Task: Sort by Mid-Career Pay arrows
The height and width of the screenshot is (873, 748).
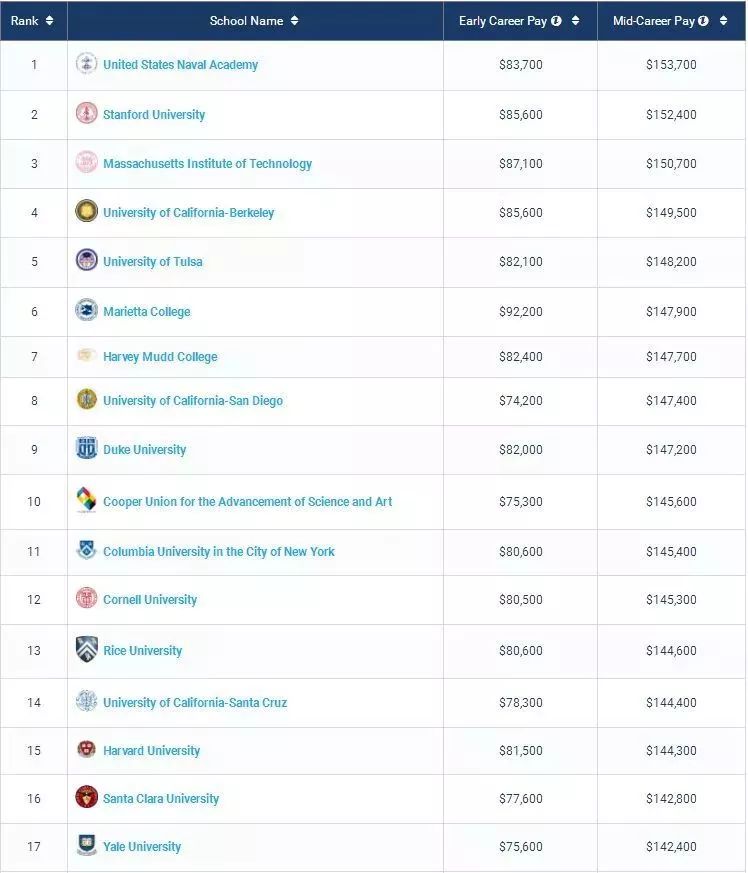Action: click(x=723, y=21)
